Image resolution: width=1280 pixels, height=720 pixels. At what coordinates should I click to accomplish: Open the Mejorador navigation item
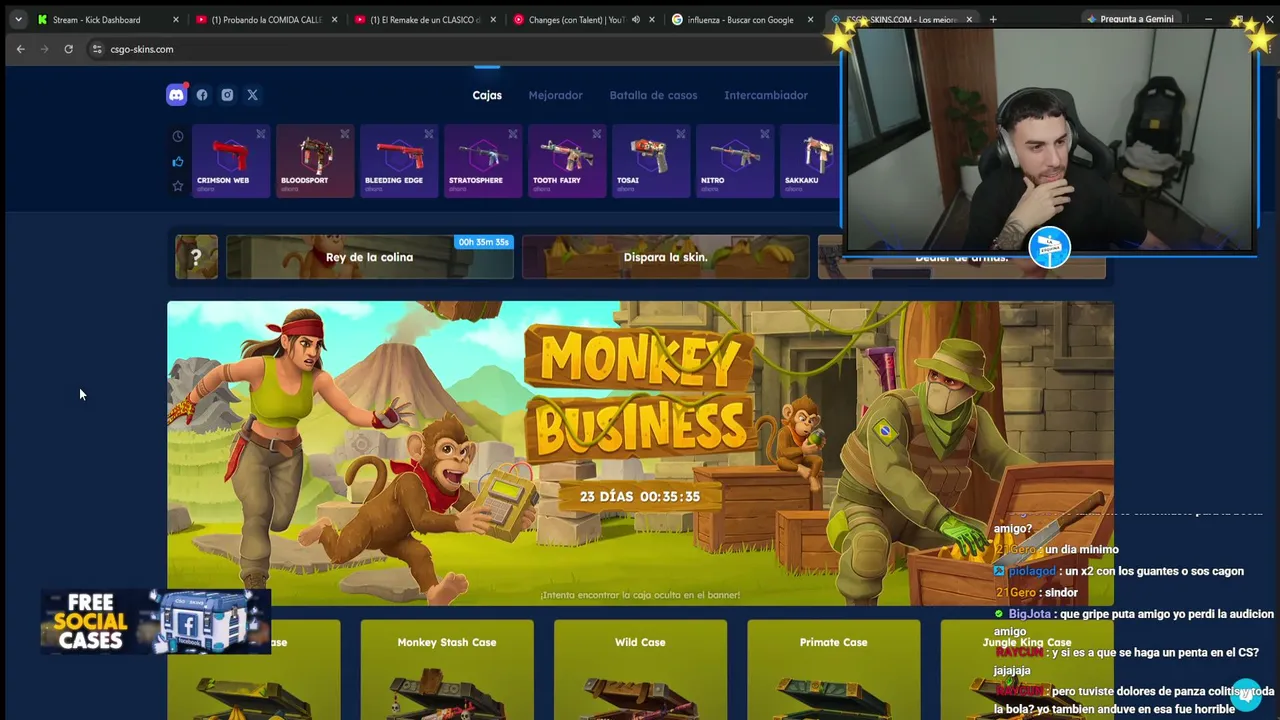[x=555, y=95]
